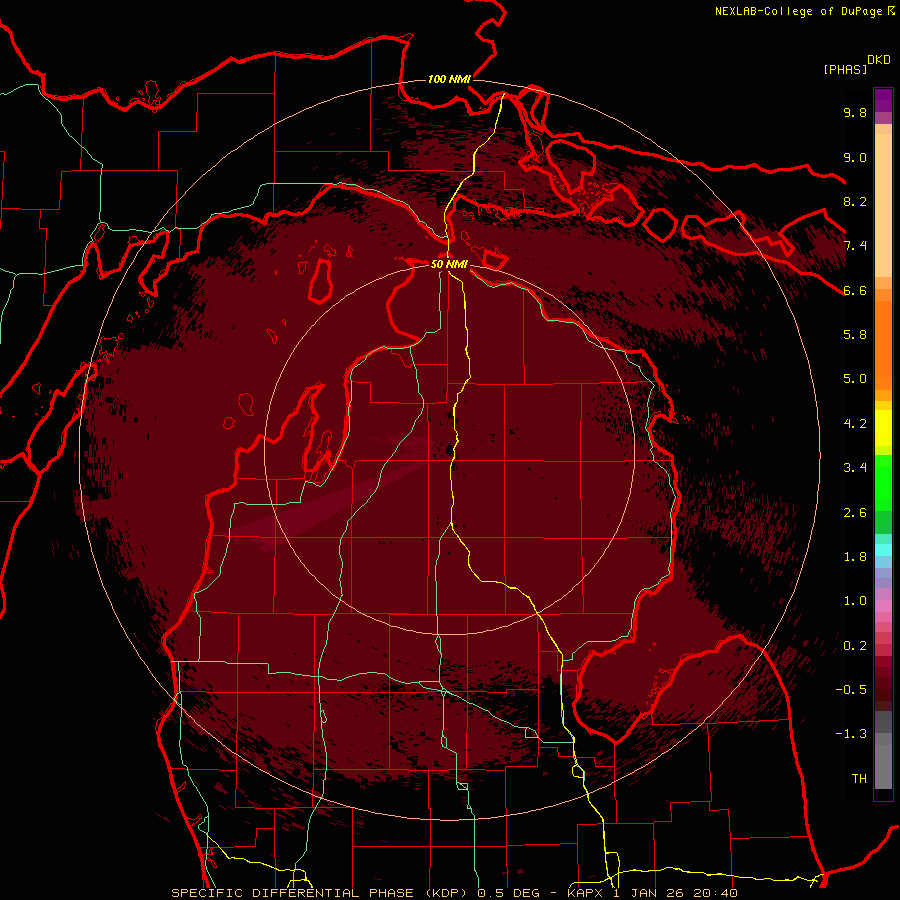Click the 9.0 value on the color scale
Image resolution: width=900 pixels, height=900 pixels.
[855, 157]
